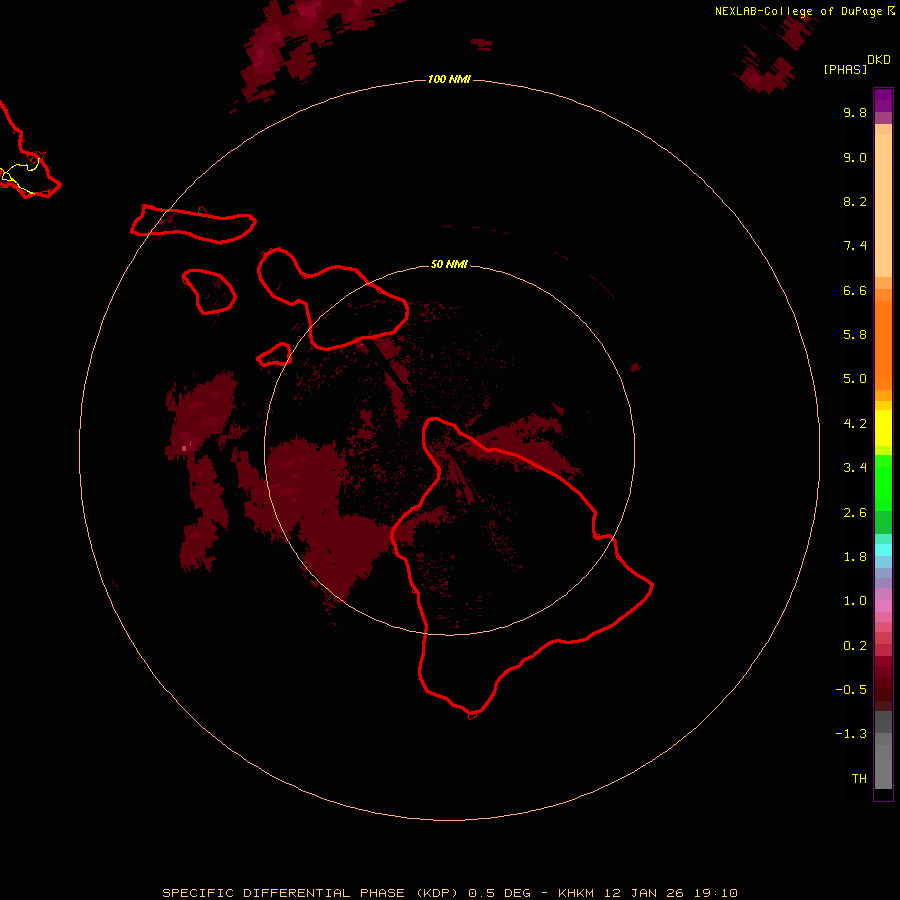Click the -0.5 value on the color scale

point(851,690)
